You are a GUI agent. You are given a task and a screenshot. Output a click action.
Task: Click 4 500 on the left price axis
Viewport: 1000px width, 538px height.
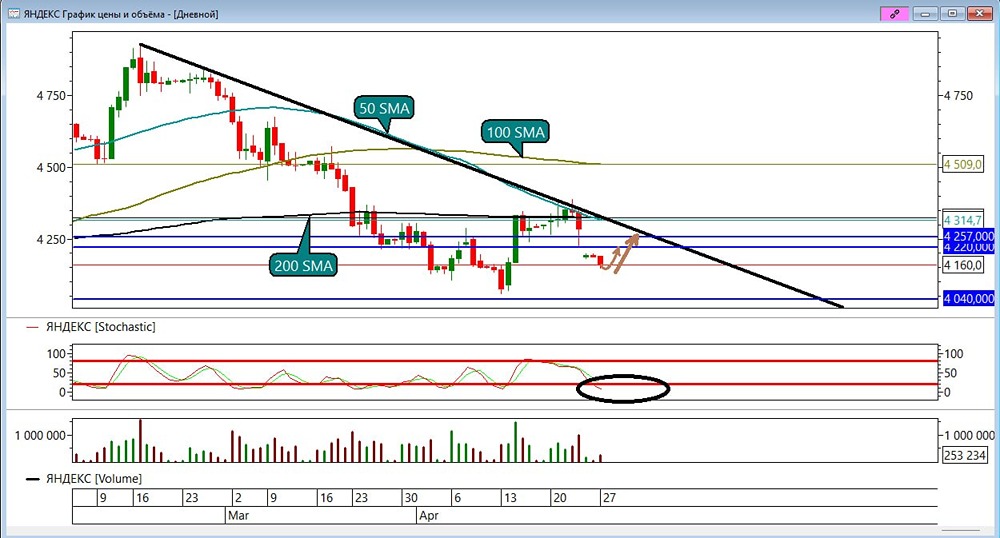point(50,168)
